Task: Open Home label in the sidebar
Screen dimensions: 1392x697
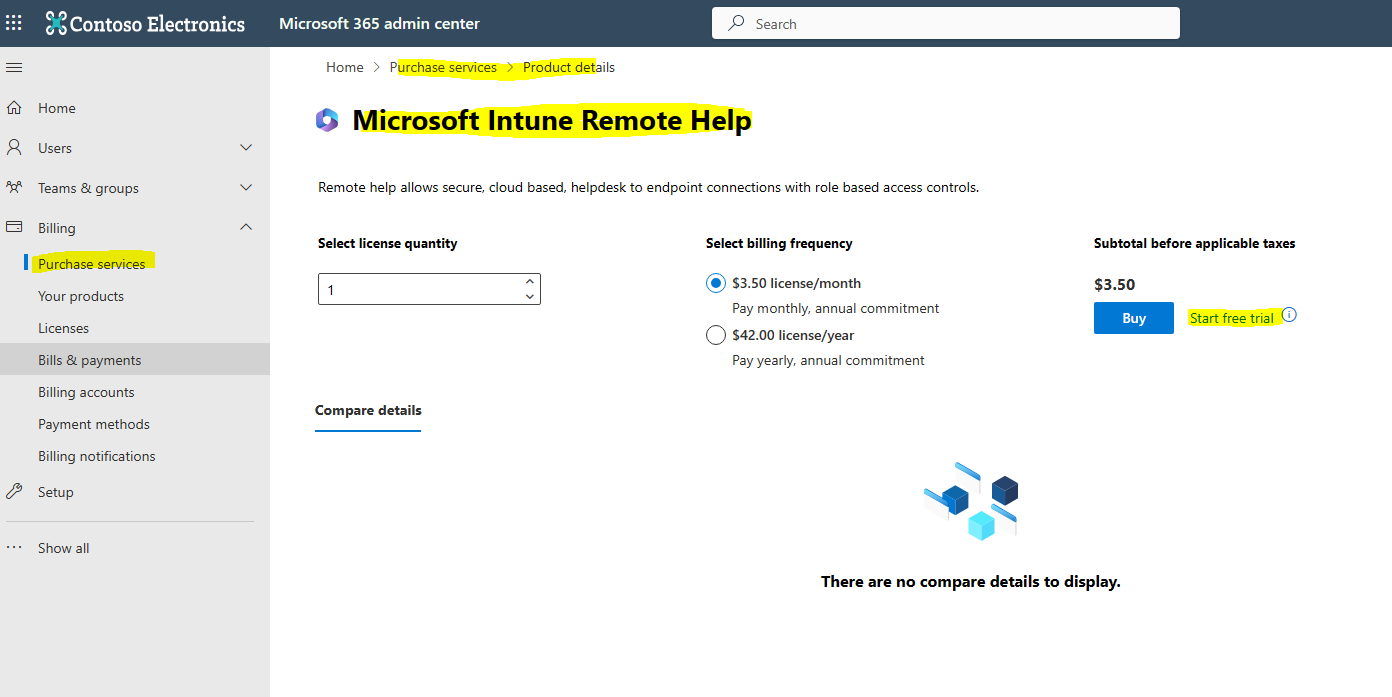Action: (57, 108)
